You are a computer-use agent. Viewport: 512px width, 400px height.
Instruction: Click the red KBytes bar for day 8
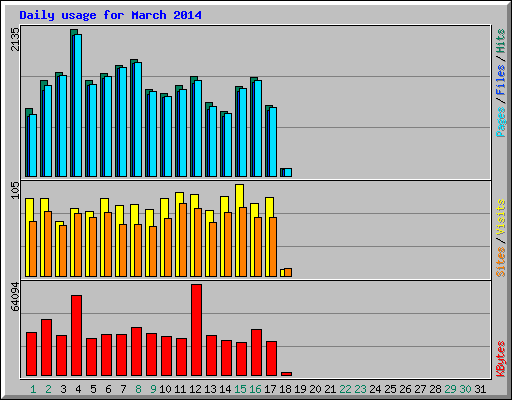click(x=136, y=351)
